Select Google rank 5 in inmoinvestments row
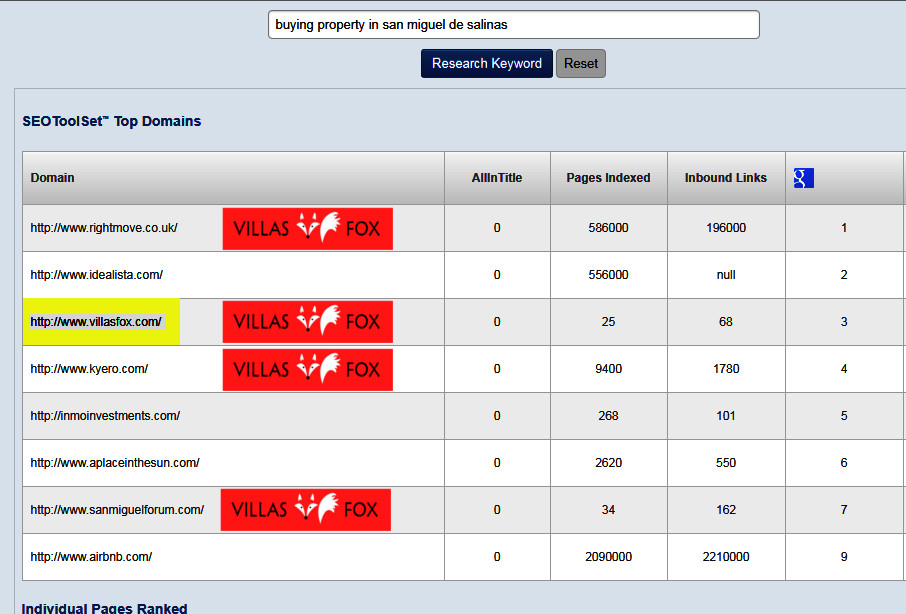Image resolution: width=906 pixels, height=614 pixels. tap(844, 416)
